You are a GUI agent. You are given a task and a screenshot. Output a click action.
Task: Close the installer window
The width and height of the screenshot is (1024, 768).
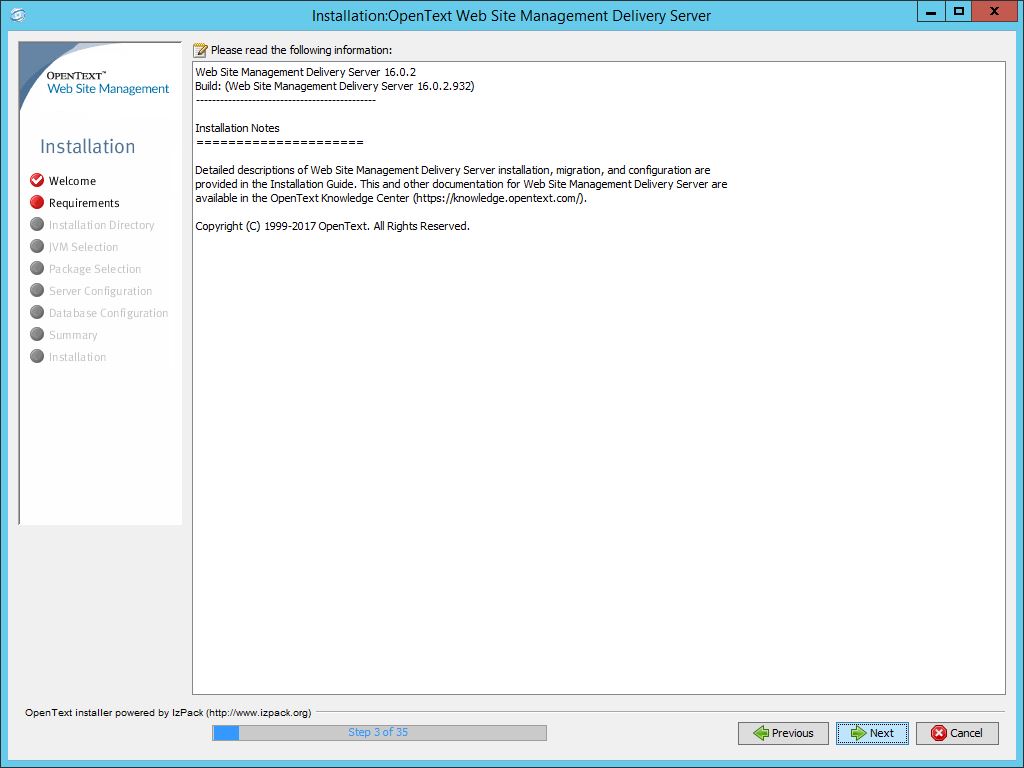[x=995, y=12]
